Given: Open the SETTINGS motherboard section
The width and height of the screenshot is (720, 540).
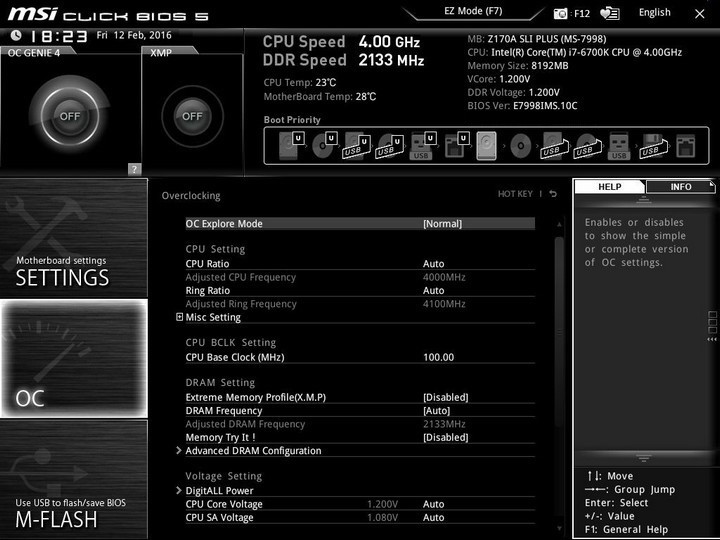Looking at the screenshot, I should (x=74, y=238).
